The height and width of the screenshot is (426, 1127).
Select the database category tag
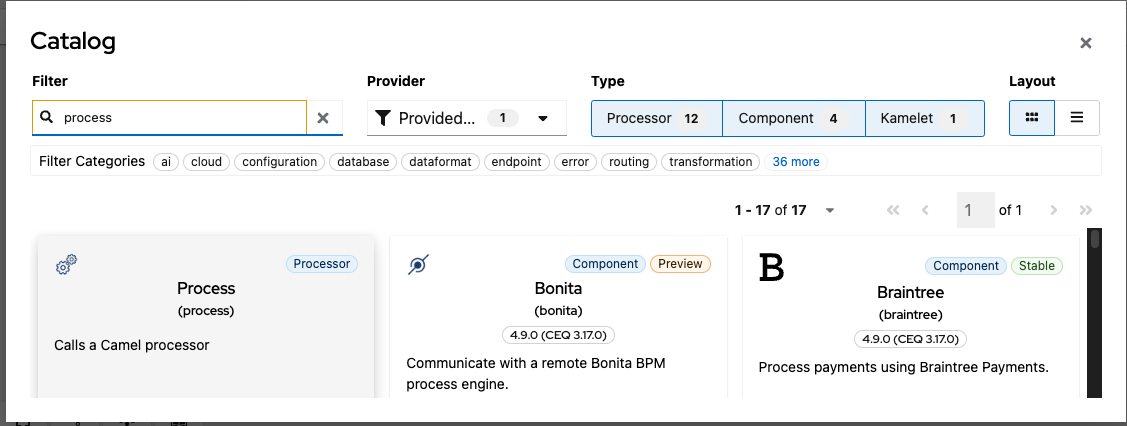(x=363, y=162)
